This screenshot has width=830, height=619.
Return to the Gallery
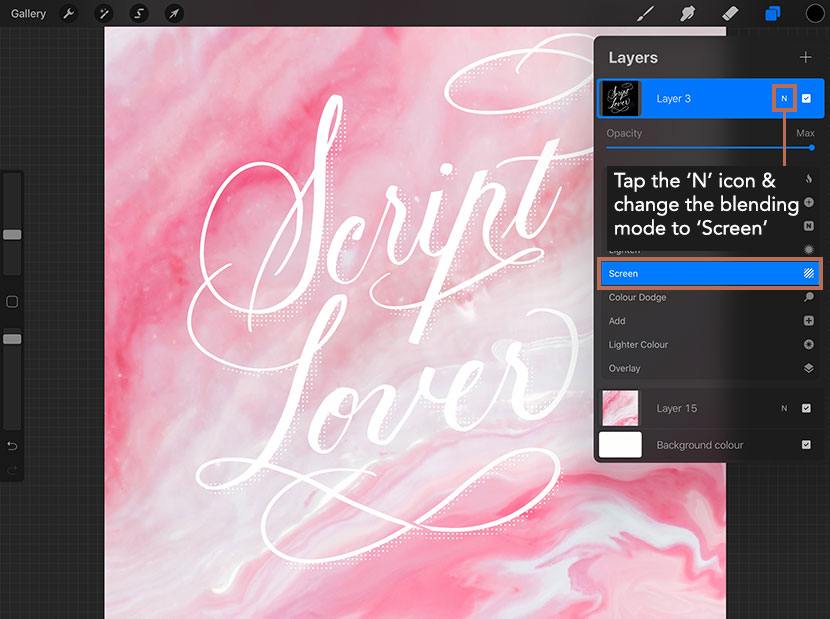(28, 13)
